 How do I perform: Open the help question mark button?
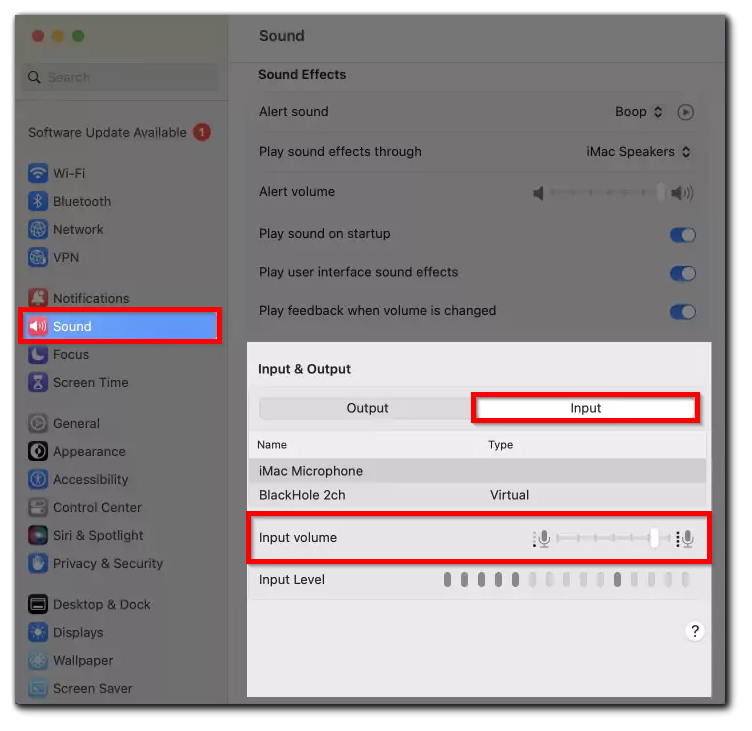tap(694, 631)
